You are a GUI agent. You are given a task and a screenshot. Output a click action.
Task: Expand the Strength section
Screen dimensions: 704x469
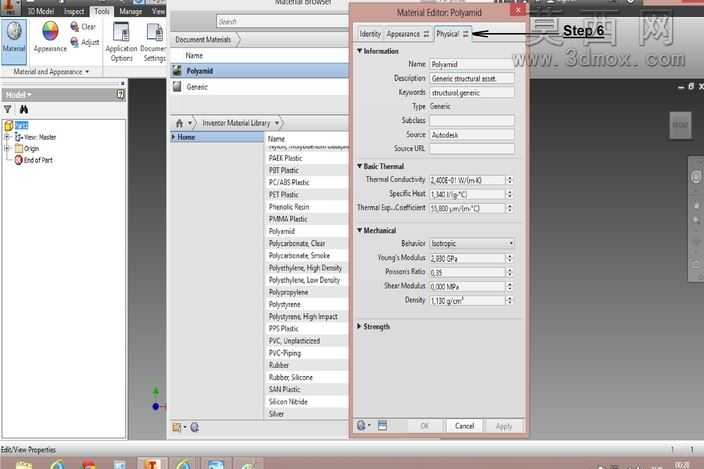tap(359, 326)
